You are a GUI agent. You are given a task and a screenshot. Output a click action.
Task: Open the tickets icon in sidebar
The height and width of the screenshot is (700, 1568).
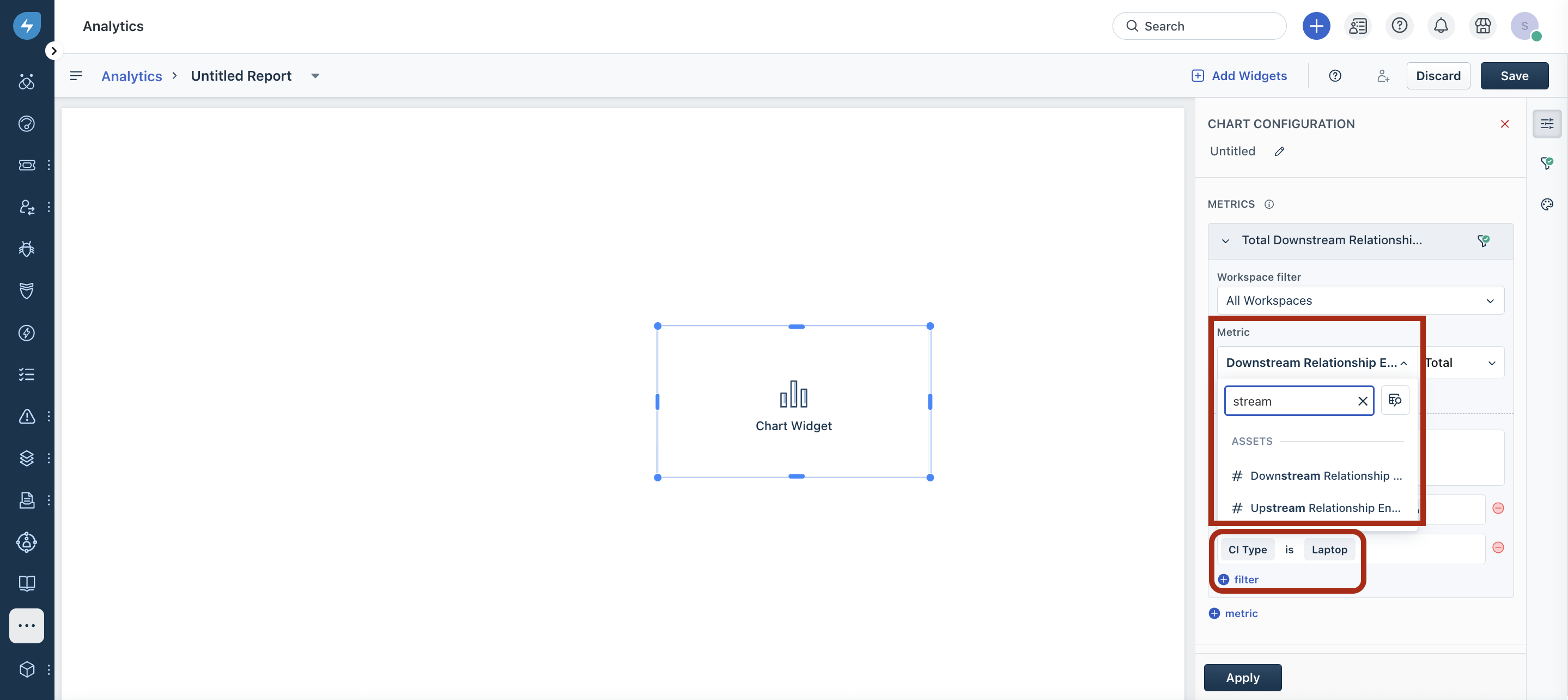pyautogui.click(x=27, y=165)
